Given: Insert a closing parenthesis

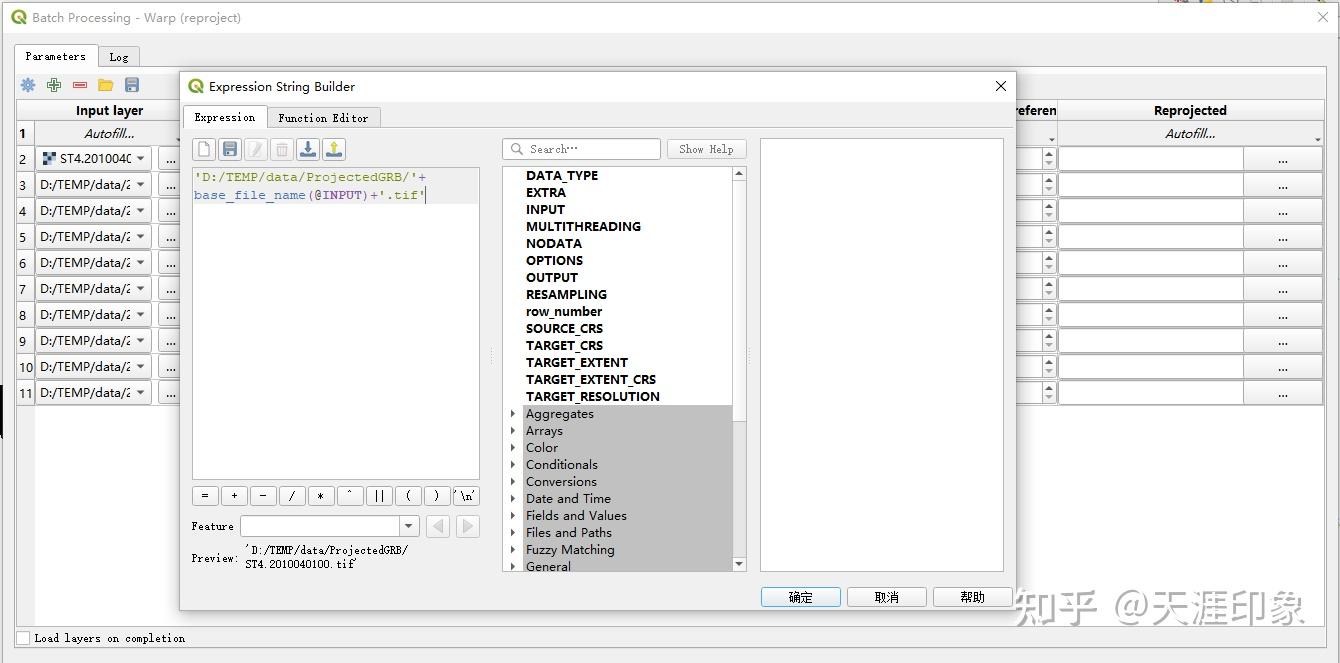Looking at the screenshot, I should [437, 496].
